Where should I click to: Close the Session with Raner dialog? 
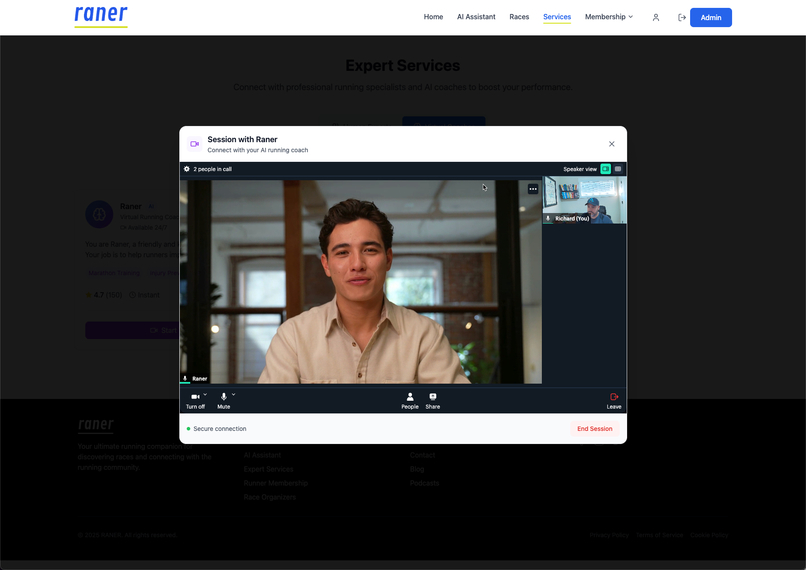point(612,144)
